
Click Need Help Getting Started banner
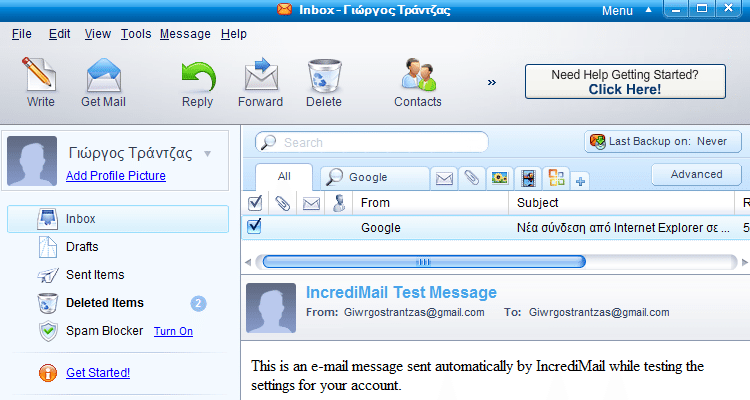pos(625,82)
